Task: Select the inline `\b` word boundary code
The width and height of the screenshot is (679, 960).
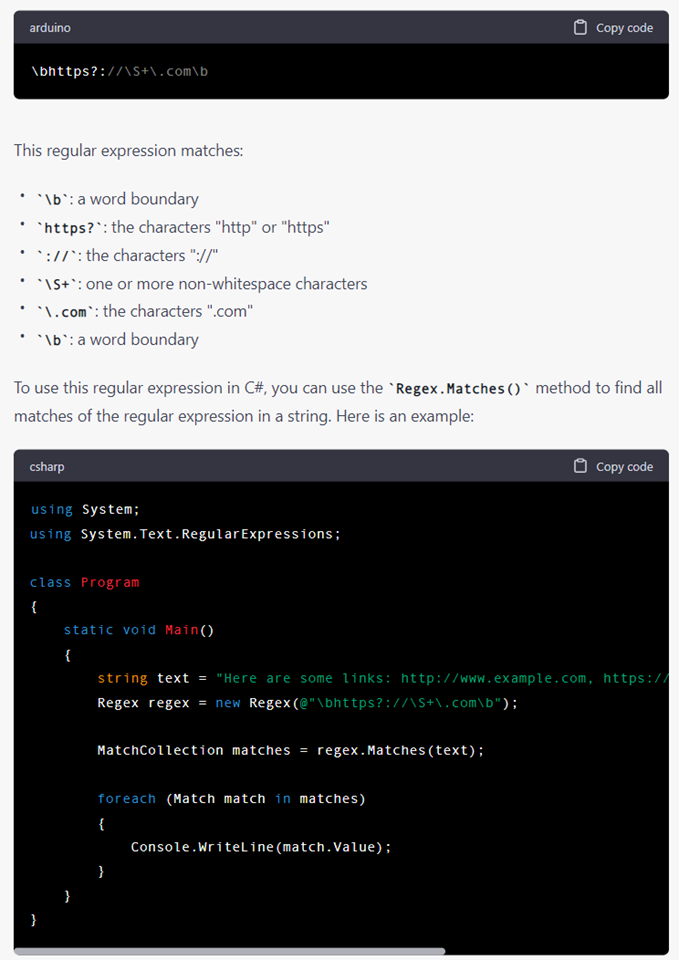Action: tap(52, 198)
